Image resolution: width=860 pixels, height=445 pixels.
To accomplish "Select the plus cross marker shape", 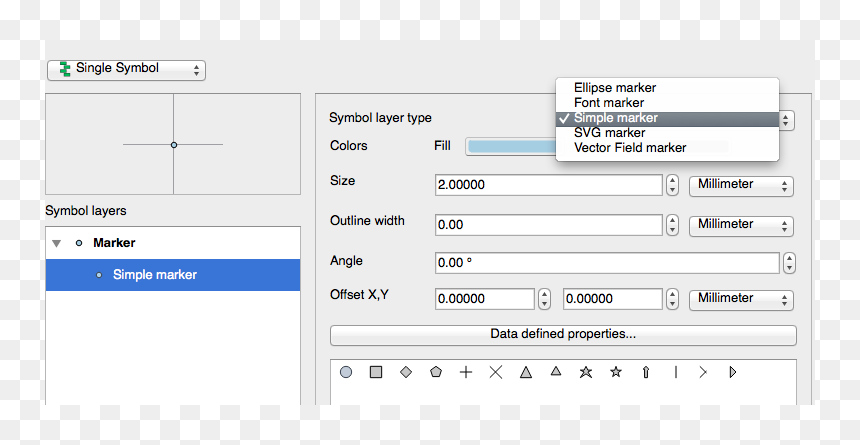I will point(466,372).
